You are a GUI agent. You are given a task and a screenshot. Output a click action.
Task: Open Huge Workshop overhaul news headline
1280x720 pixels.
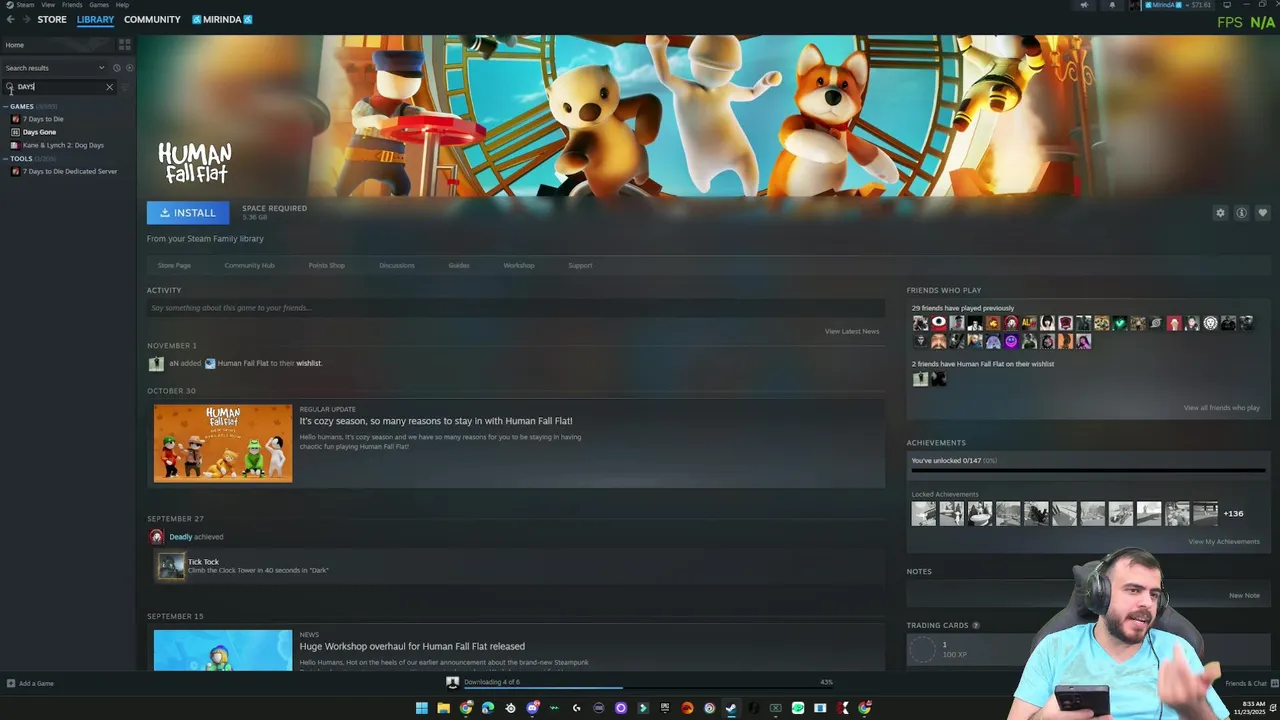point(412,647)
